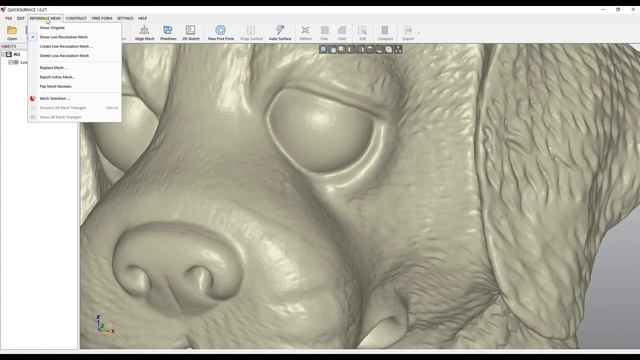The height and width of the screenshot is (360, 640).
Task: Create a New Free Form
Action: click(221, 33)
